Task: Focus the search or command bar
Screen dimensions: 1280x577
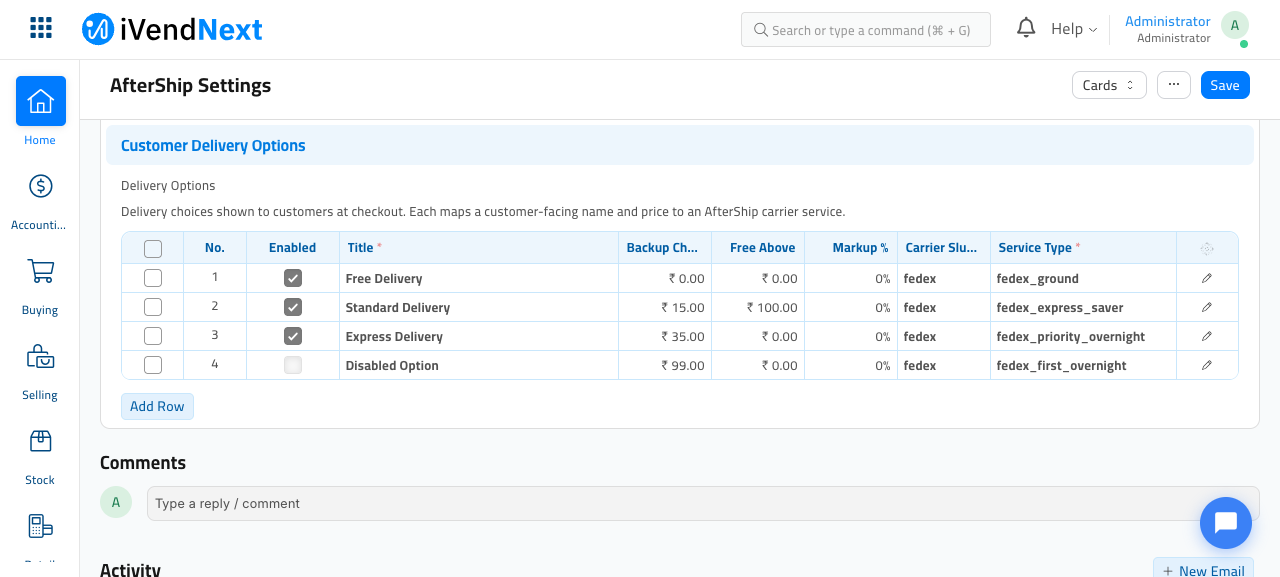Action: coord(866,30)
